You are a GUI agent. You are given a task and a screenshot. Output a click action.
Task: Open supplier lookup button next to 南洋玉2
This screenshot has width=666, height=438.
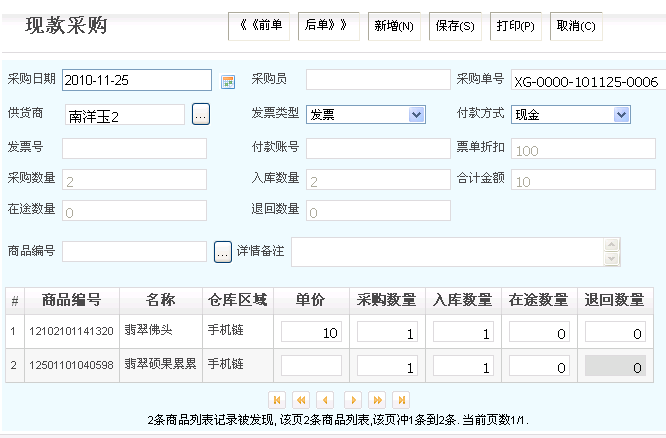201,115
